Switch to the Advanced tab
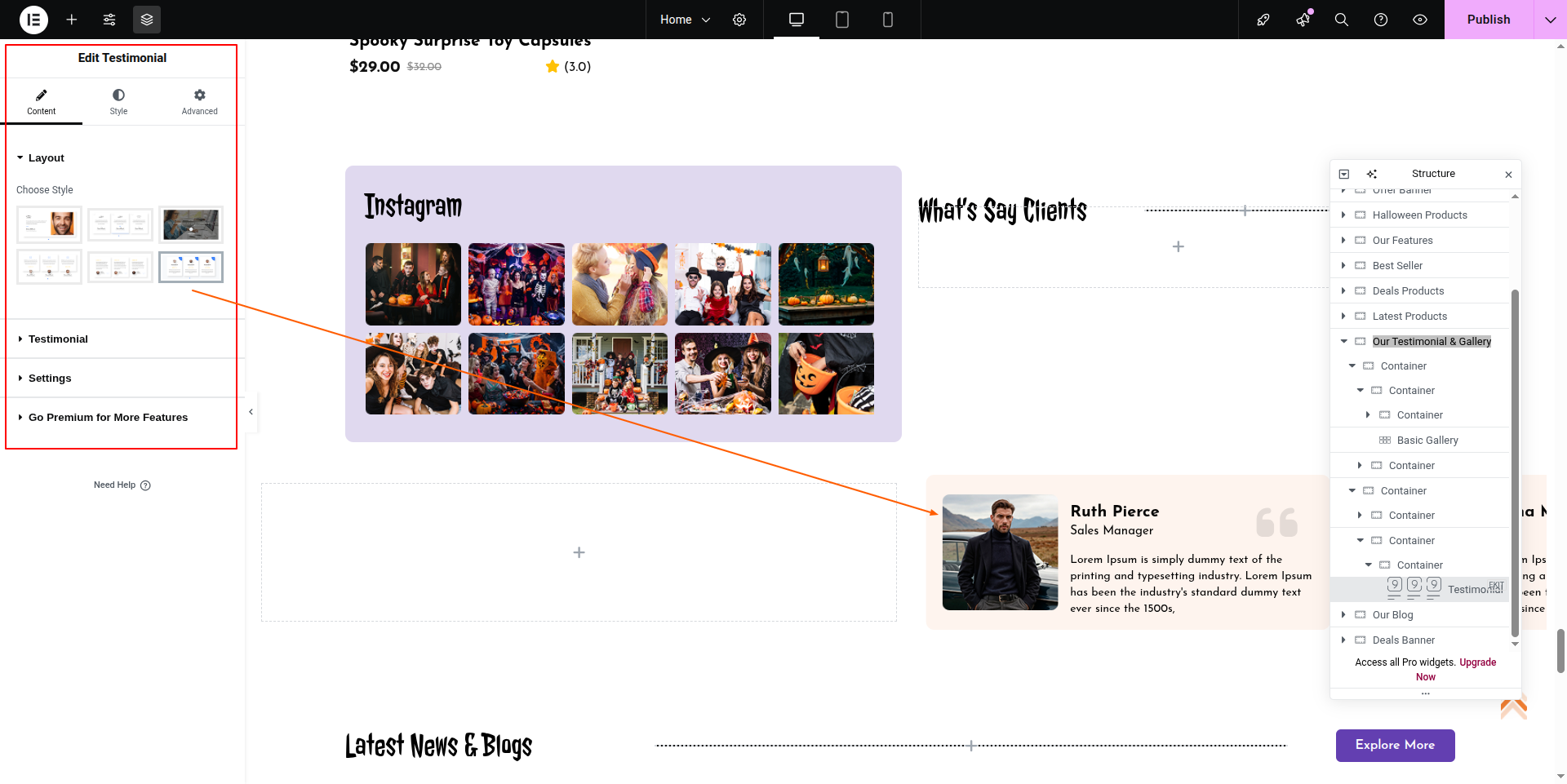 tap(200, 103)
